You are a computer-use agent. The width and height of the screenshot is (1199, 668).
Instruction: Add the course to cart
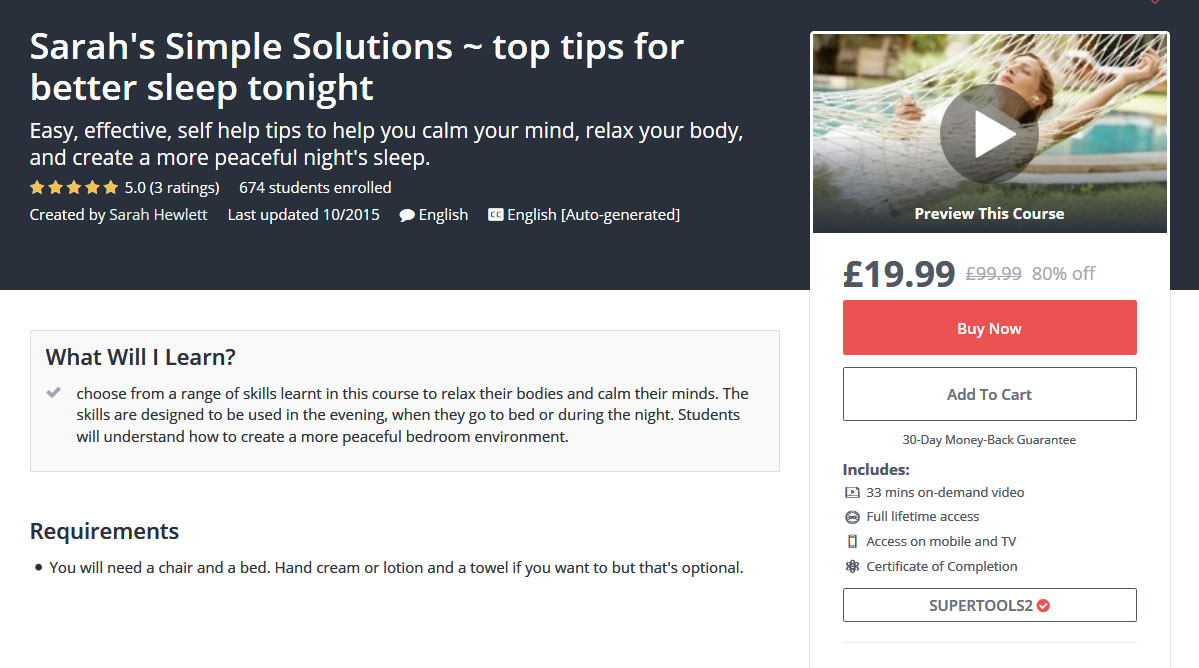click(x=989, y=394)
